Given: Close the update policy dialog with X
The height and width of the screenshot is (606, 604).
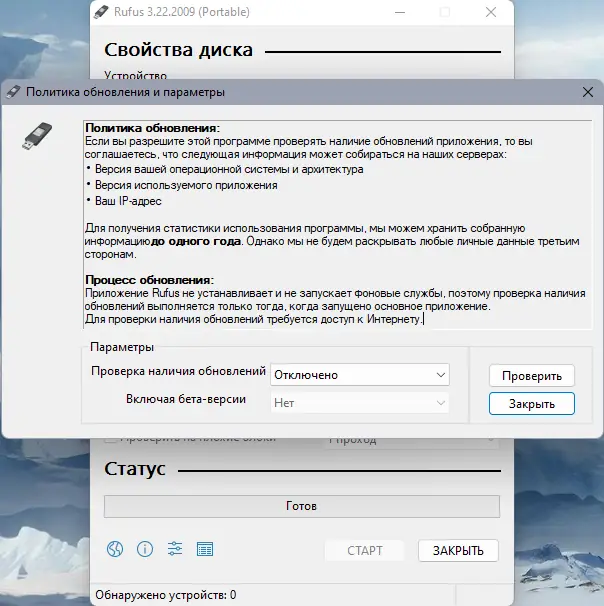Looking at the screenshot, I should pos(588,92).
